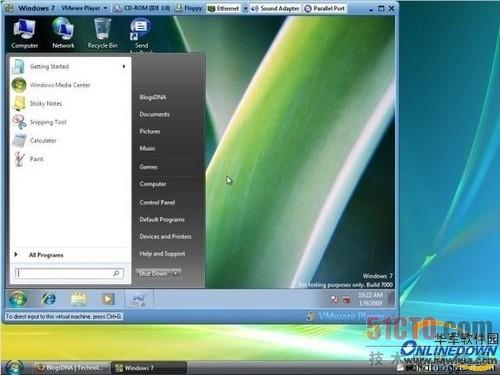Open the Shut Down options arrow
Image resolution: width=500 pixels, height=375 pixels.
click(x=176, y=273)
